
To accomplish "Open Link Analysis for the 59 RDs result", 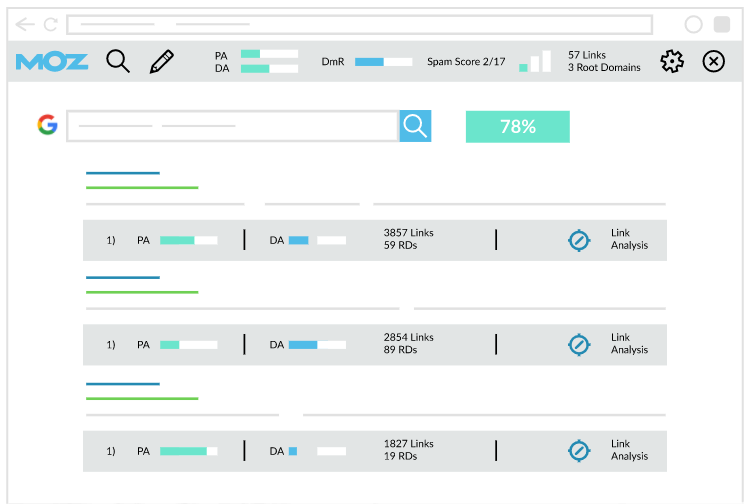I will (x=629, y=239).
